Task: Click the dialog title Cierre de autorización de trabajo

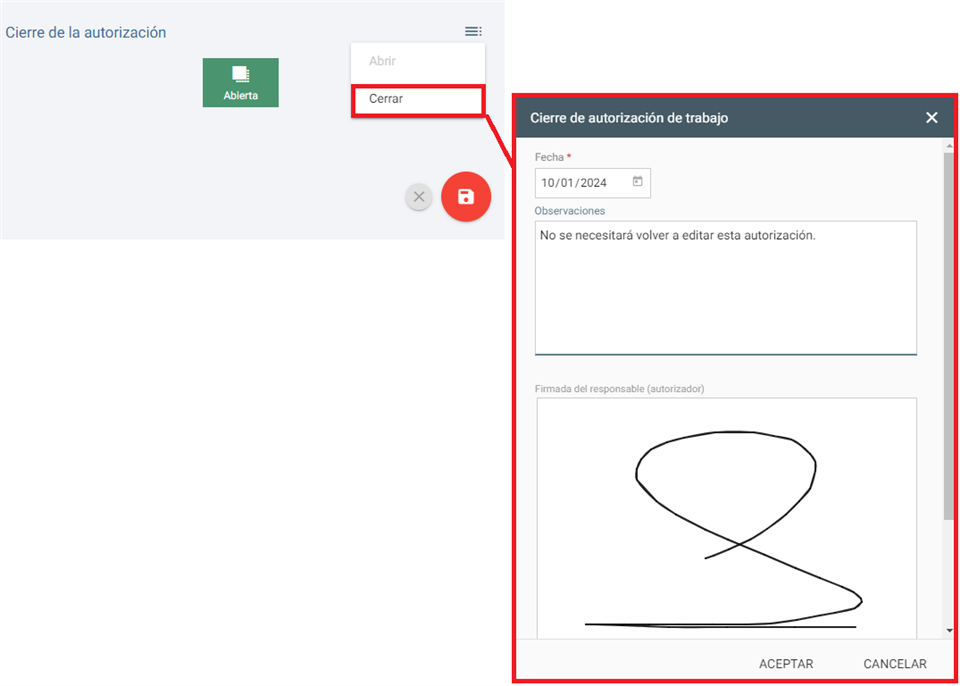Action: 629,118
